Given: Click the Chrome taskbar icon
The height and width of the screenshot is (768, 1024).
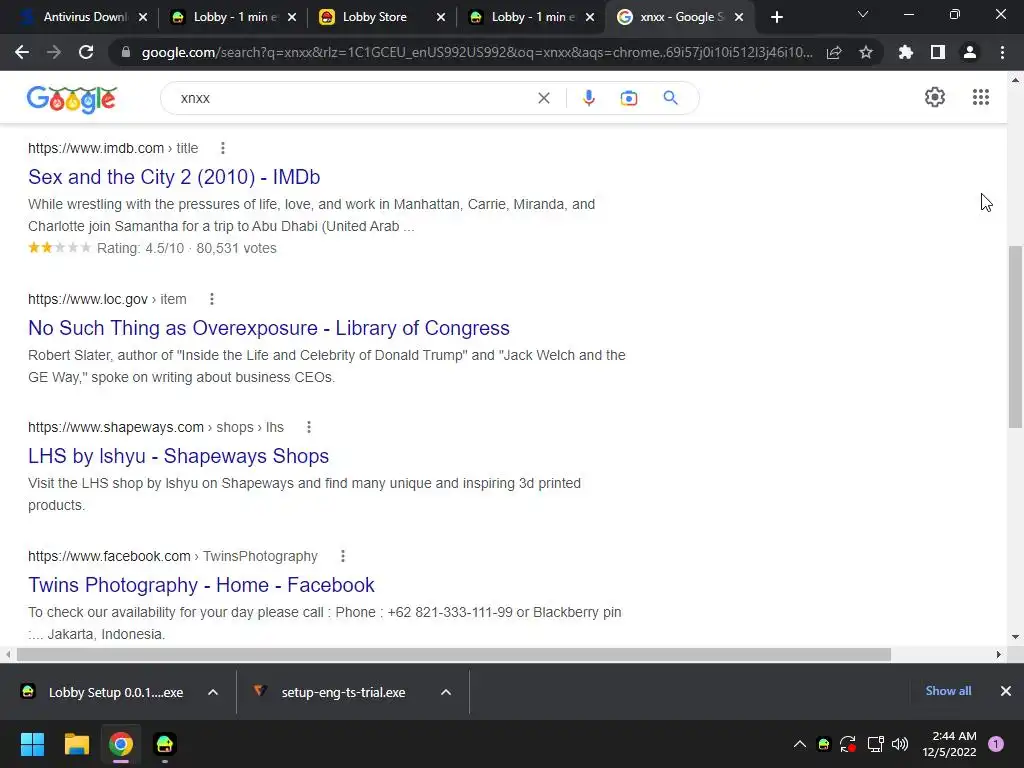Looking at the screenshot, I should [121, 744].
